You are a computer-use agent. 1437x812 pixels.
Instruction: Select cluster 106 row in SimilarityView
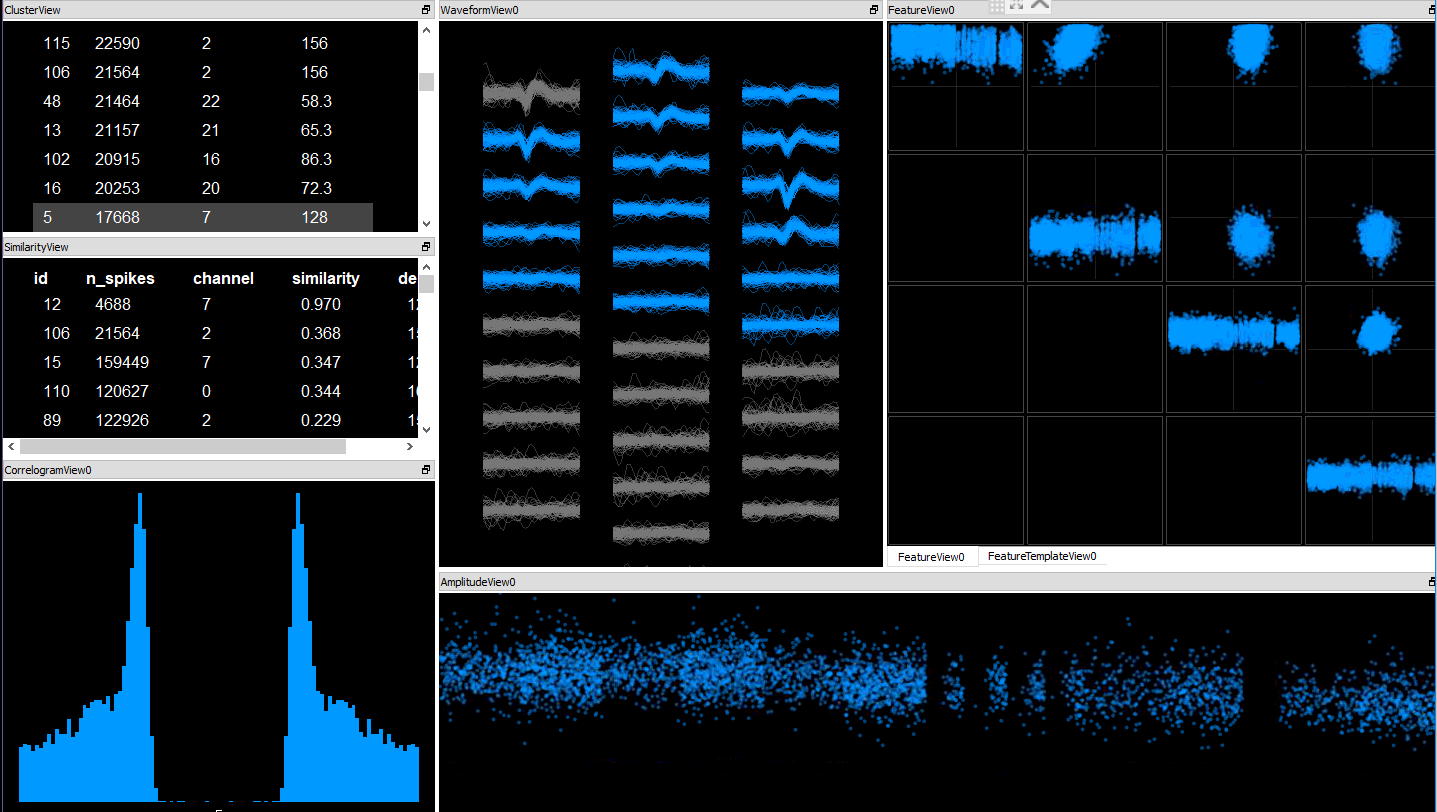point(150,333)
